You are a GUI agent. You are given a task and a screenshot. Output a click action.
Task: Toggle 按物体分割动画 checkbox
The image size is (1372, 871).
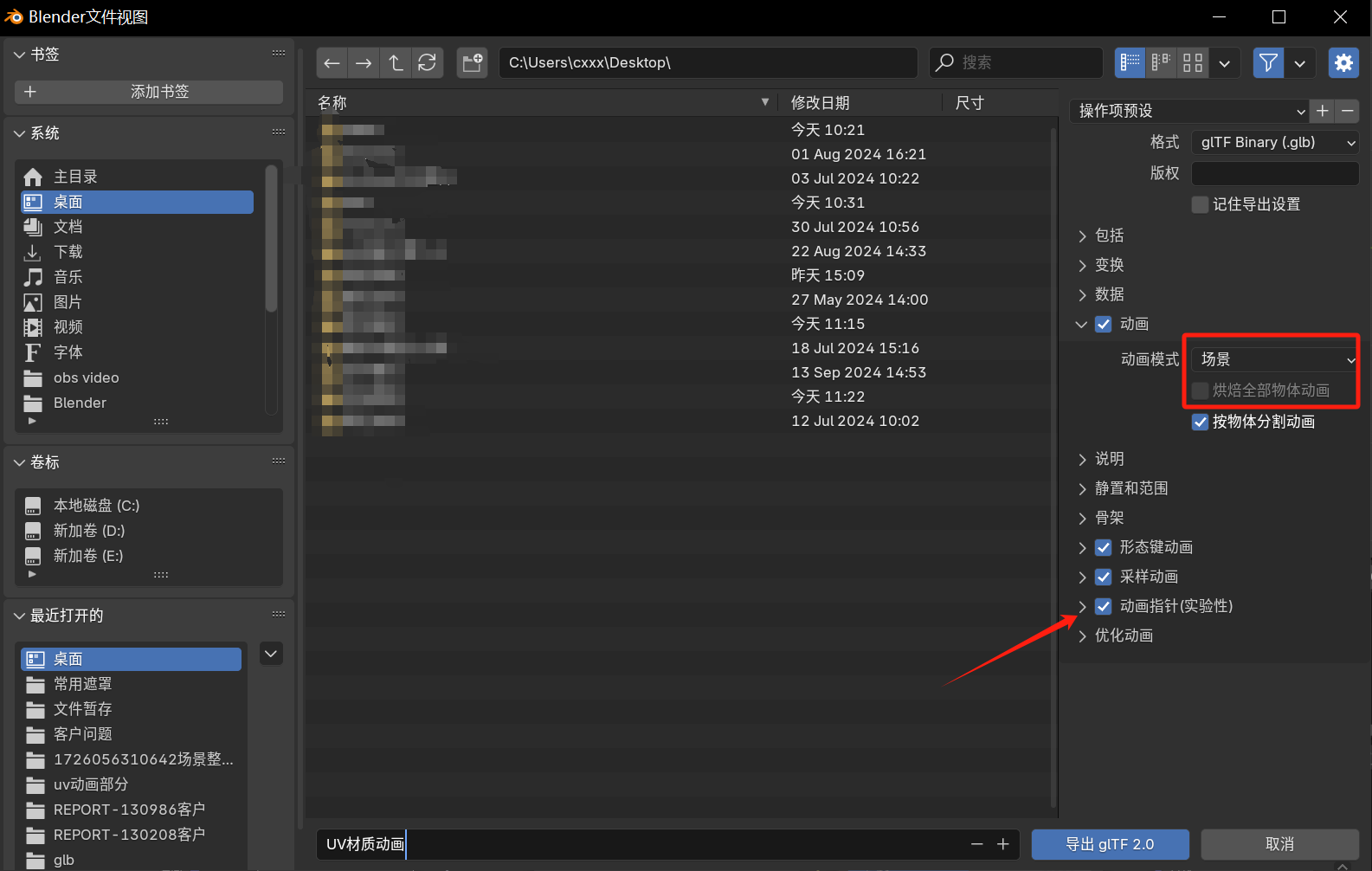click(x=1200, y=422)
